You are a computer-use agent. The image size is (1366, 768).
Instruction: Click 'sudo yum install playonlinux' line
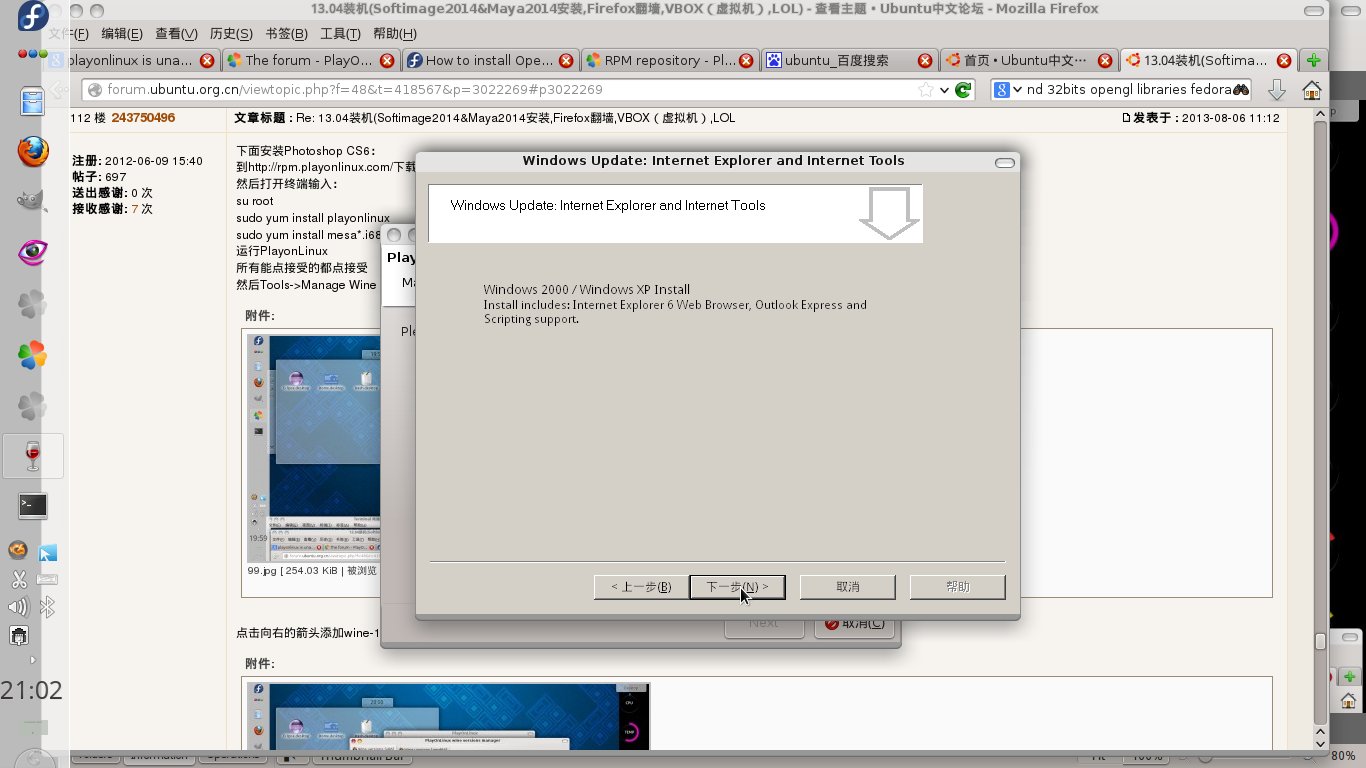click(x=313, y=218)
